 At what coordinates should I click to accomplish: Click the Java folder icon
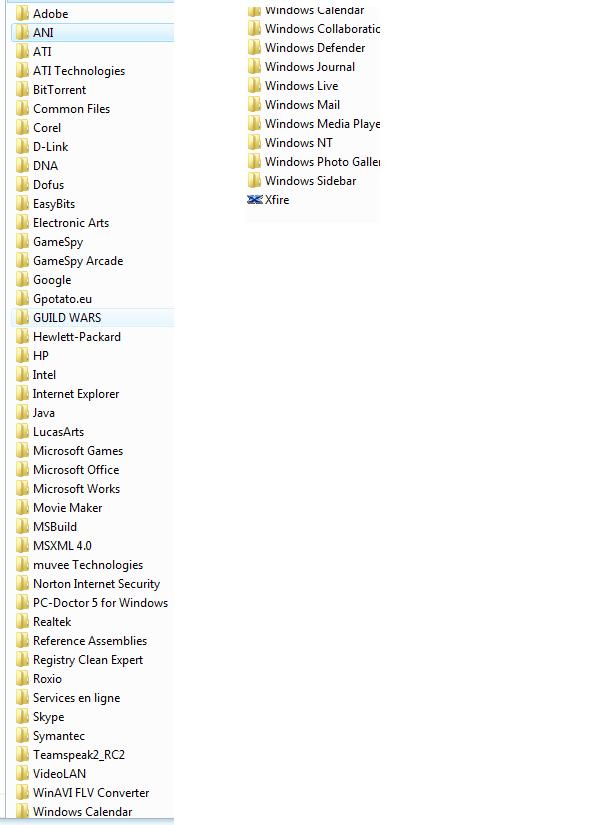[x=22, y=412]
